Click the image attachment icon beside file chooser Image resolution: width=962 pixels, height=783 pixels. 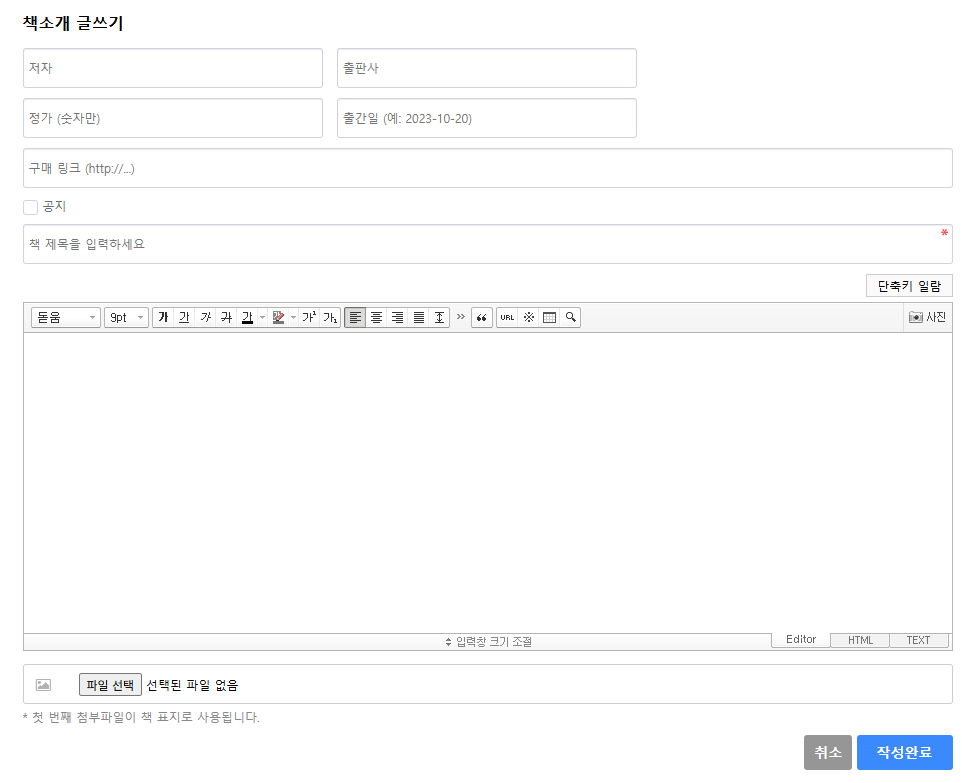[x=44, y=685]
